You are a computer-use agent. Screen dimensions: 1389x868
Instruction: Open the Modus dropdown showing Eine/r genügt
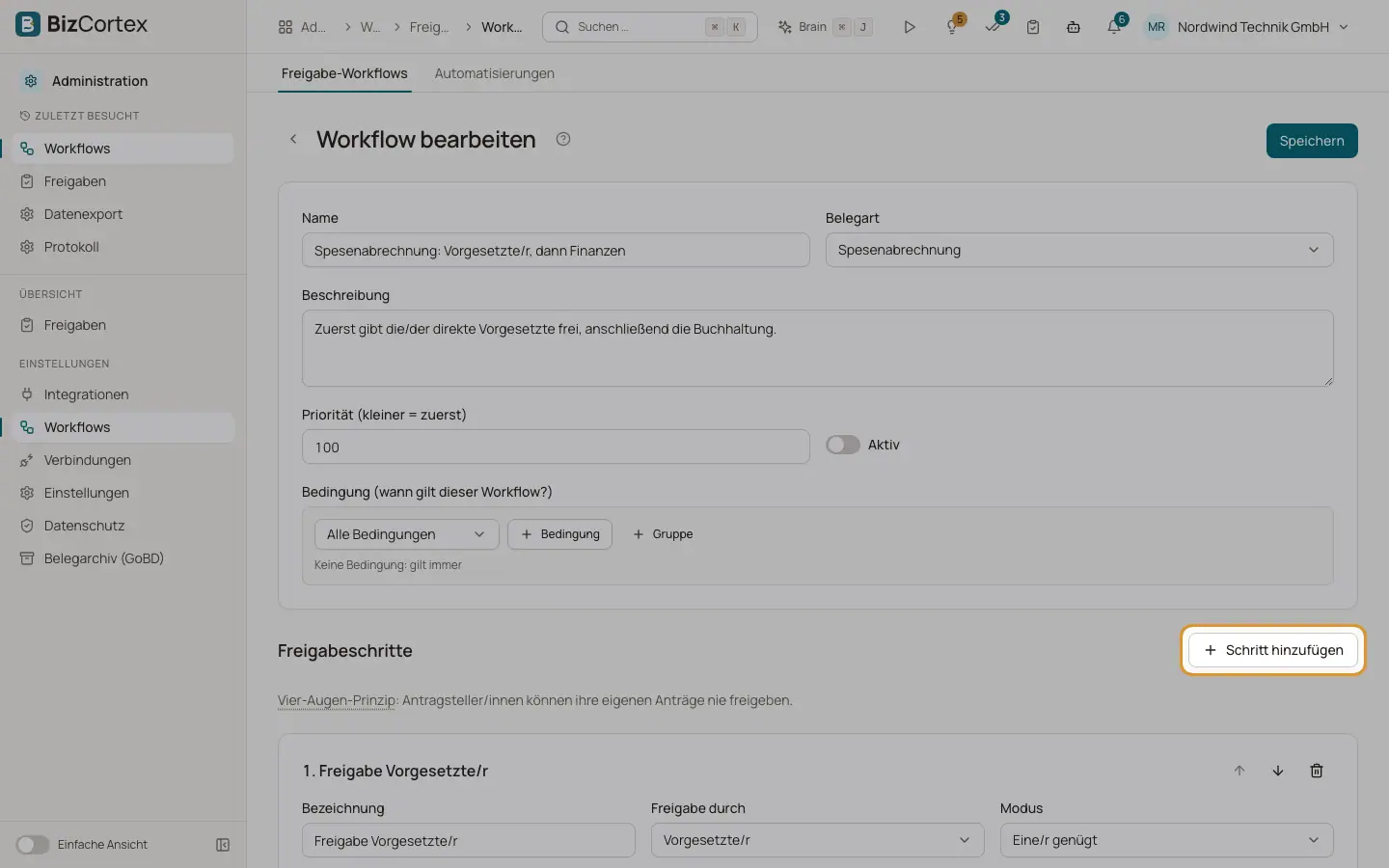click(x=1166, y=840)
